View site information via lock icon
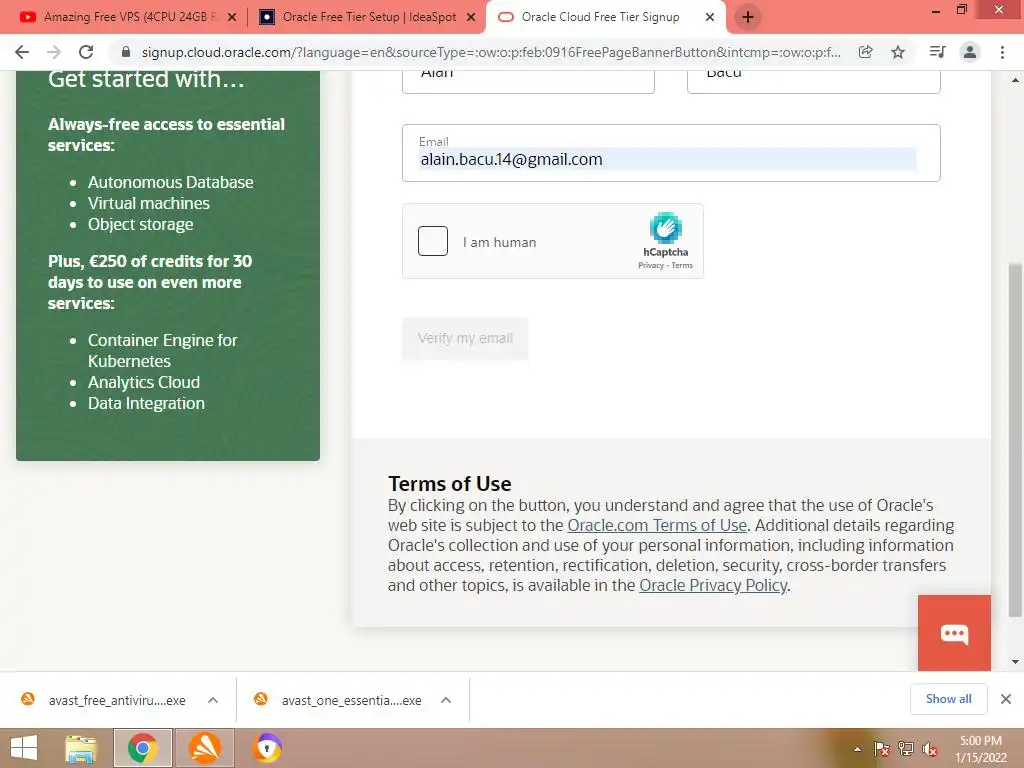The width and height of the screenshot is (1024, 768). point(126,52)
